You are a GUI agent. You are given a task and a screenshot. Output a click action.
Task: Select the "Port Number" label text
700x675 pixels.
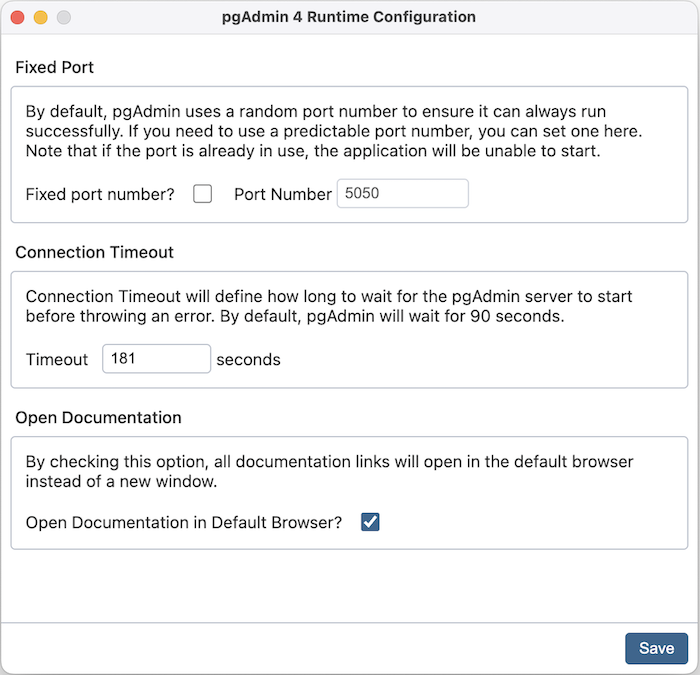point(282,194)
